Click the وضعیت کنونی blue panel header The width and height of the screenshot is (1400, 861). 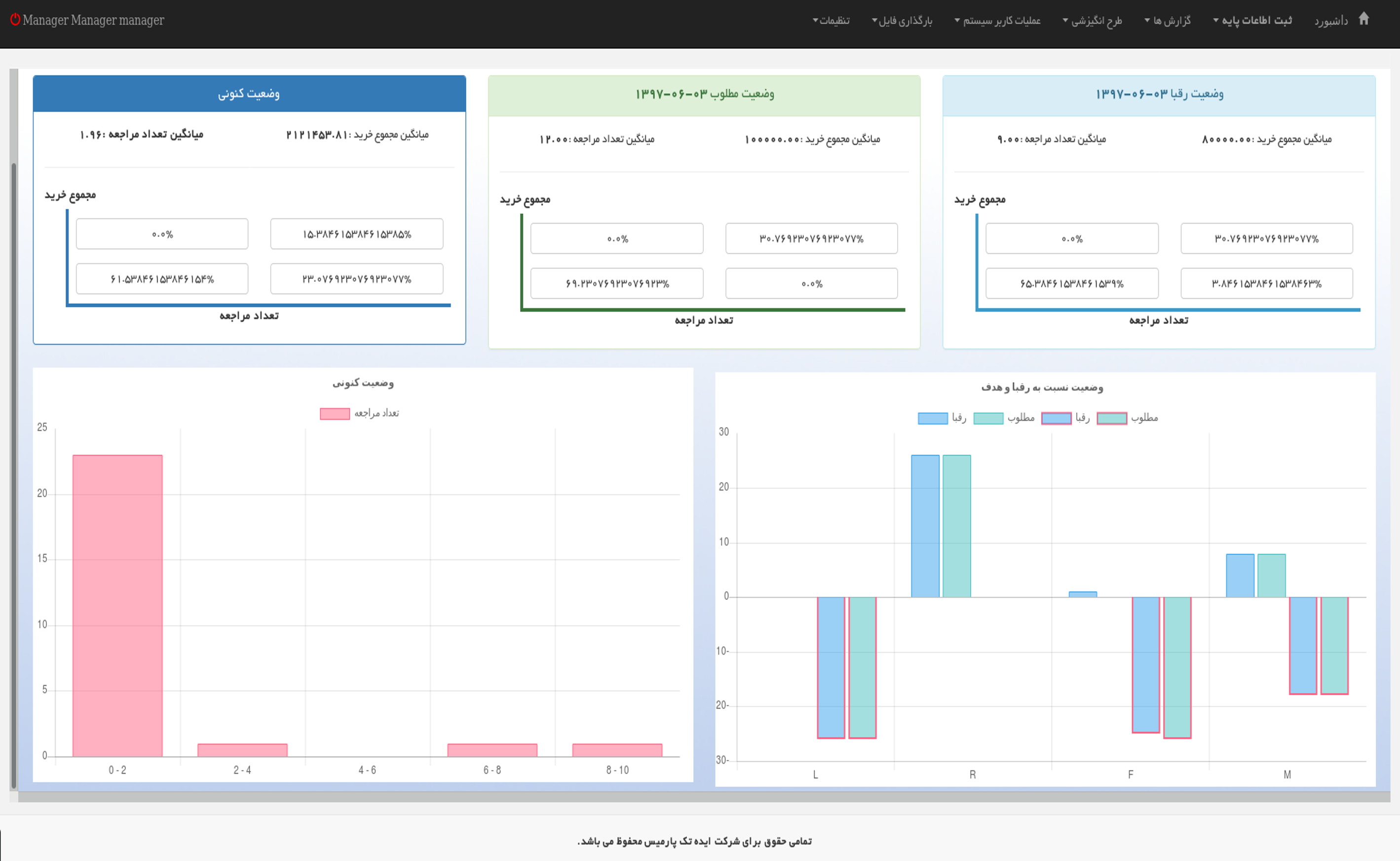coord(249,93)
